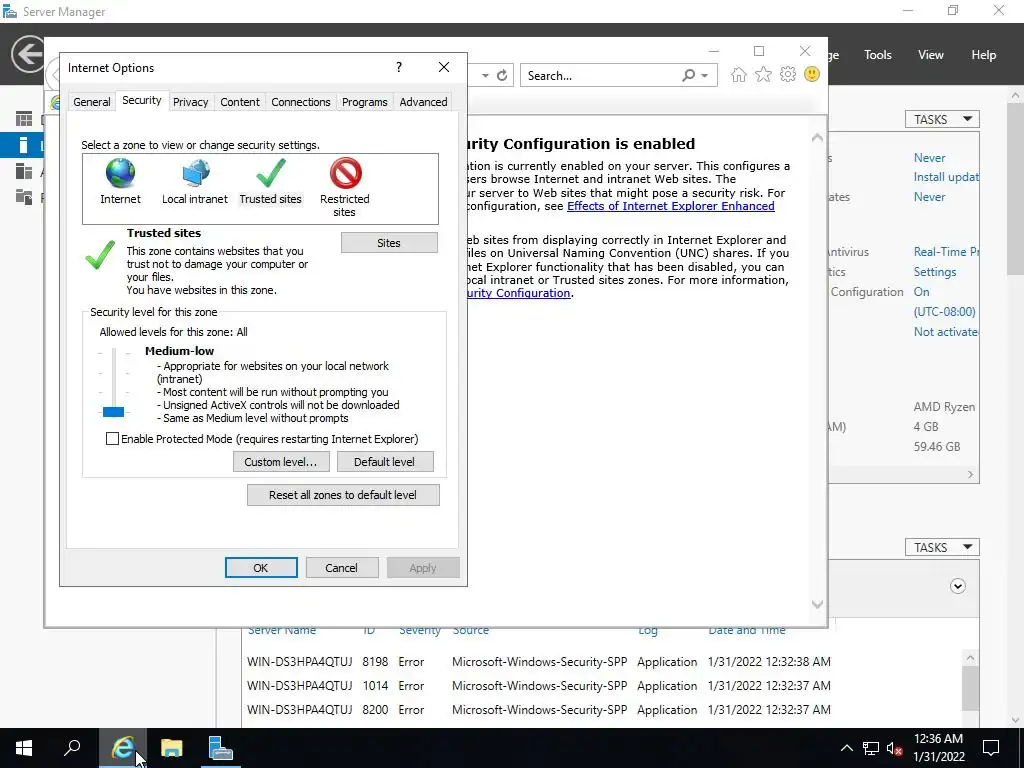Switch to the Connections tab

(301, 102)
